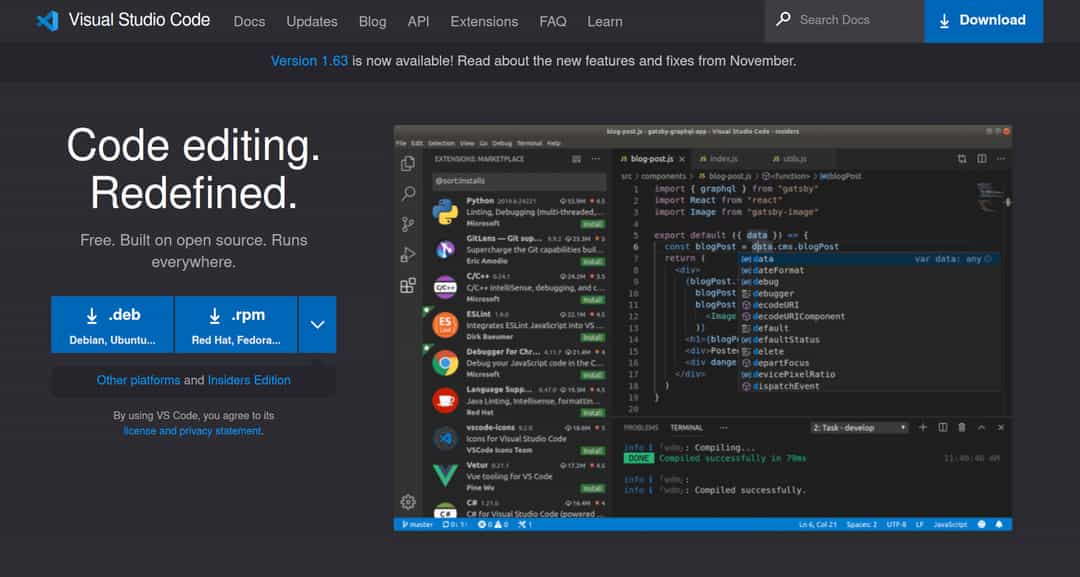Click the GitLens extension logo
Viewport: 1080px width, 577px height.
click(x=446, y=249)
